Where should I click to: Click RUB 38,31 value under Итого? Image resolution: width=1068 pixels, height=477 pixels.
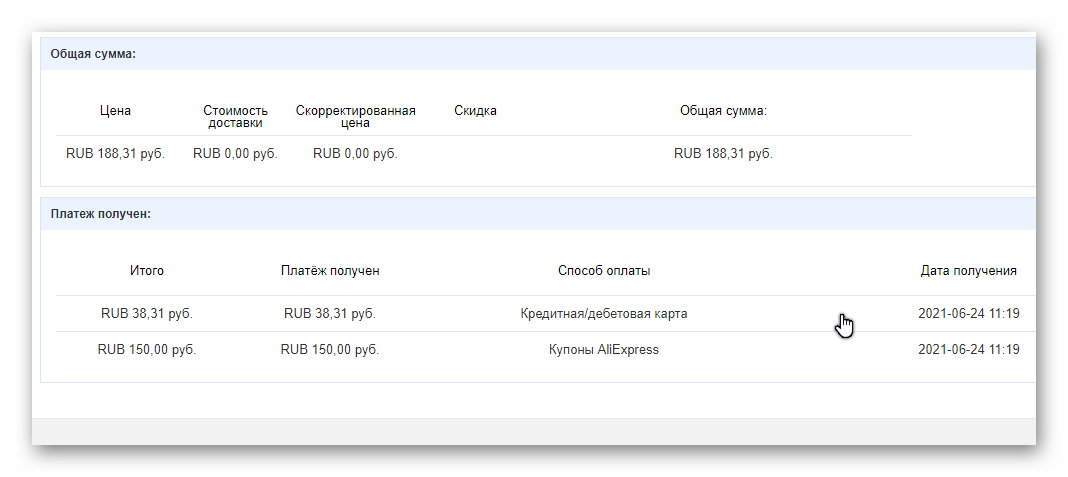pos(147,314)
